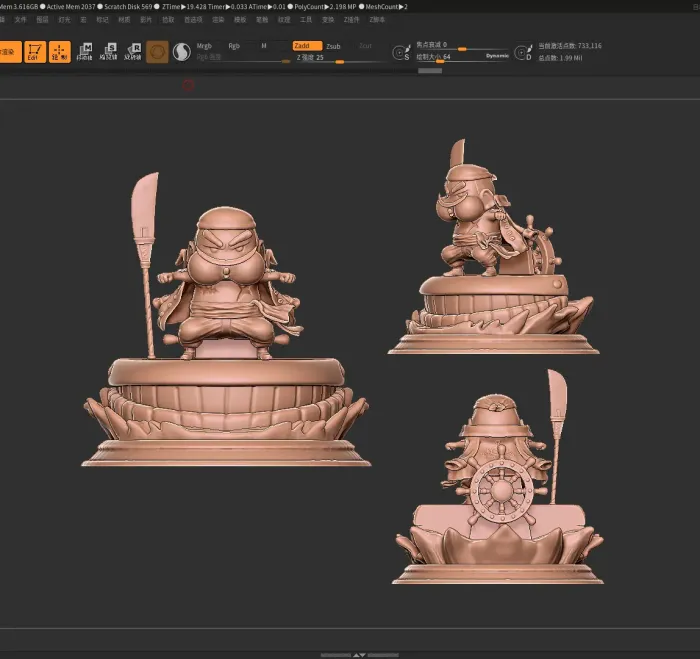Toggle the Rgb channel button

234,46
